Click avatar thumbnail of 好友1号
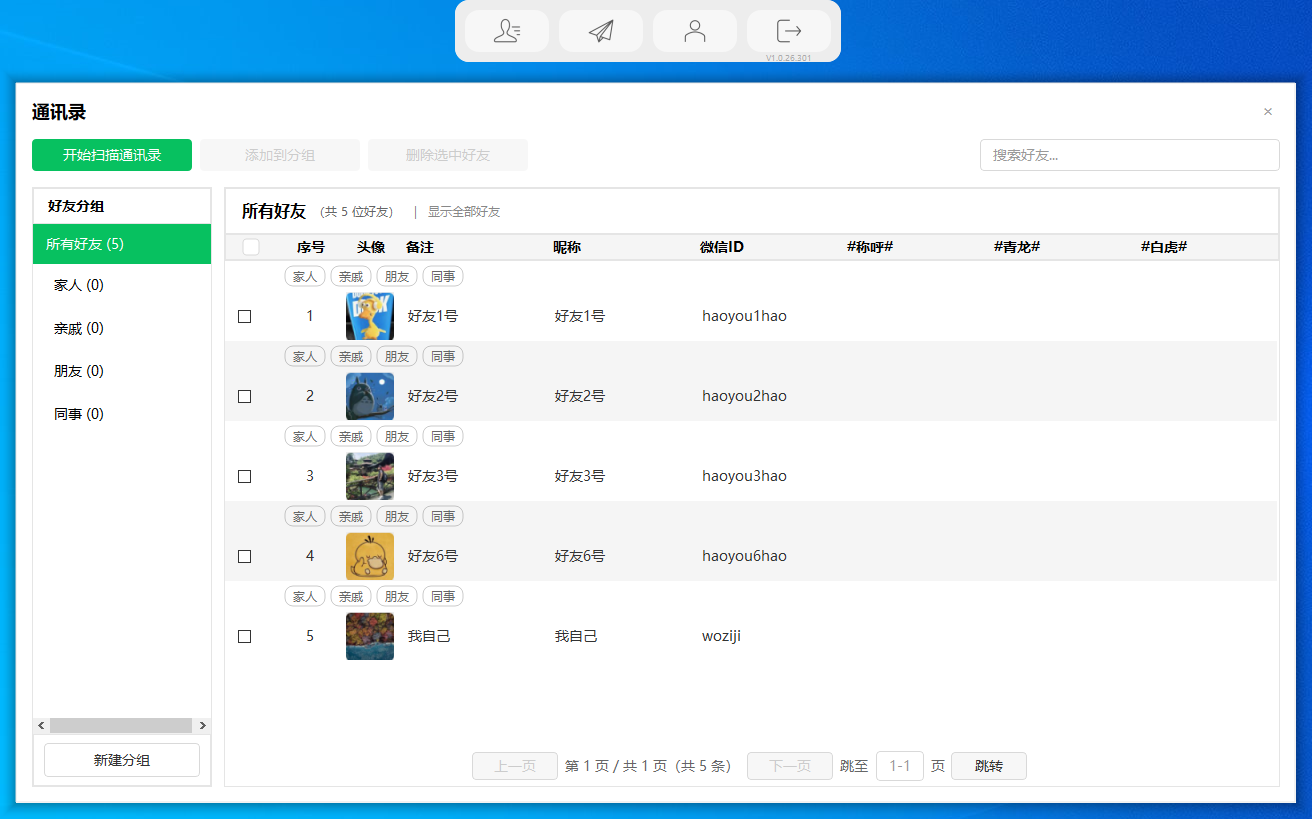This screenshot has width=1312, height=819. tap(369, 316)
